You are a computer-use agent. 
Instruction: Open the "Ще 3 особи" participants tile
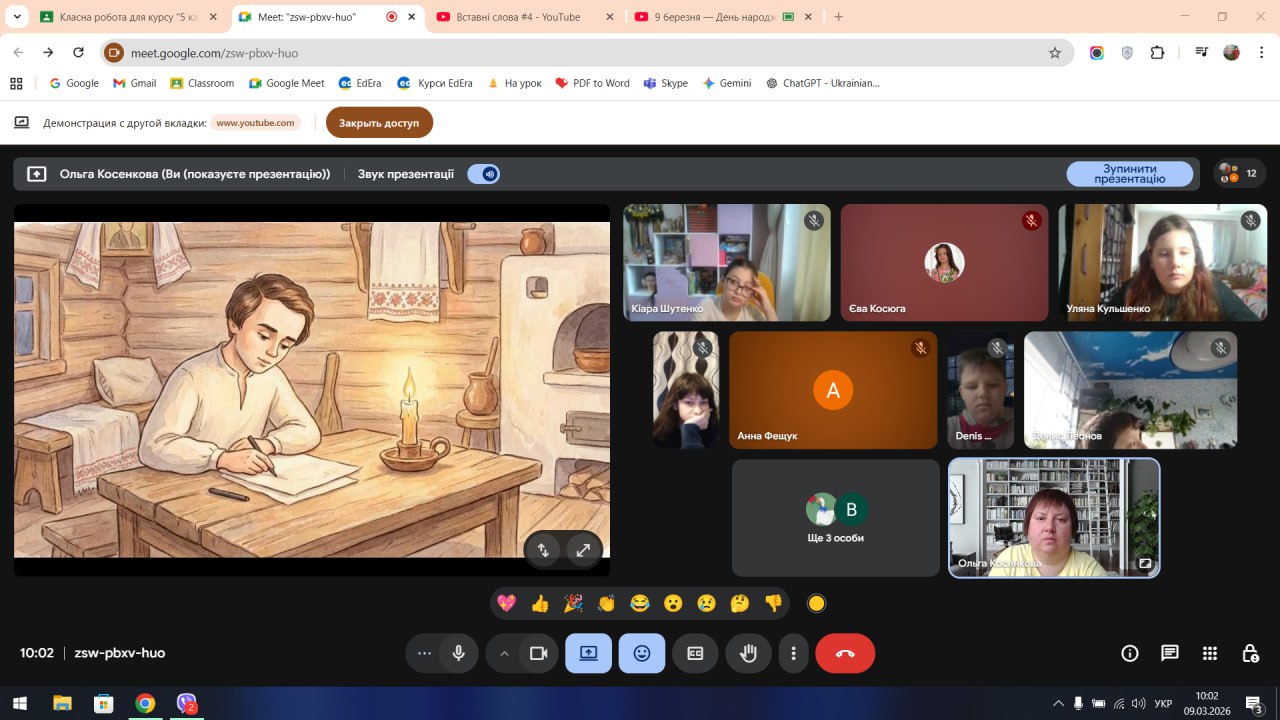click(835, 518)
